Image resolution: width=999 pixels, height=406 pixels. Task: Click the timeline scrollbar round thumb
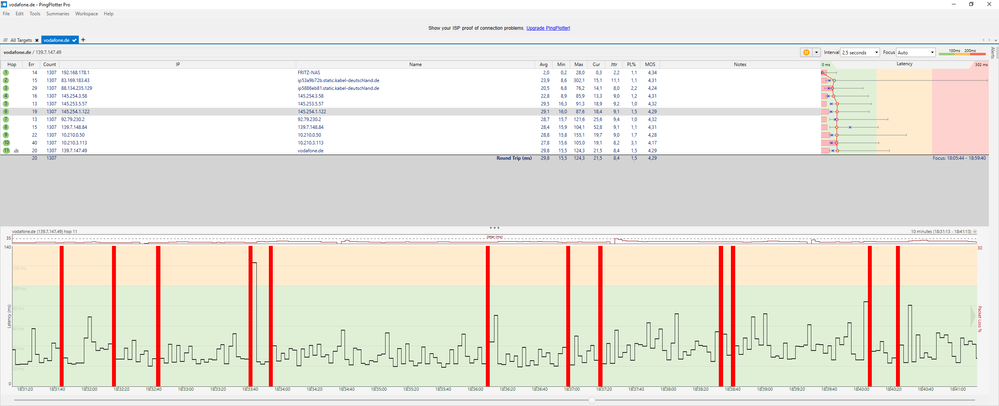point(593,400)
